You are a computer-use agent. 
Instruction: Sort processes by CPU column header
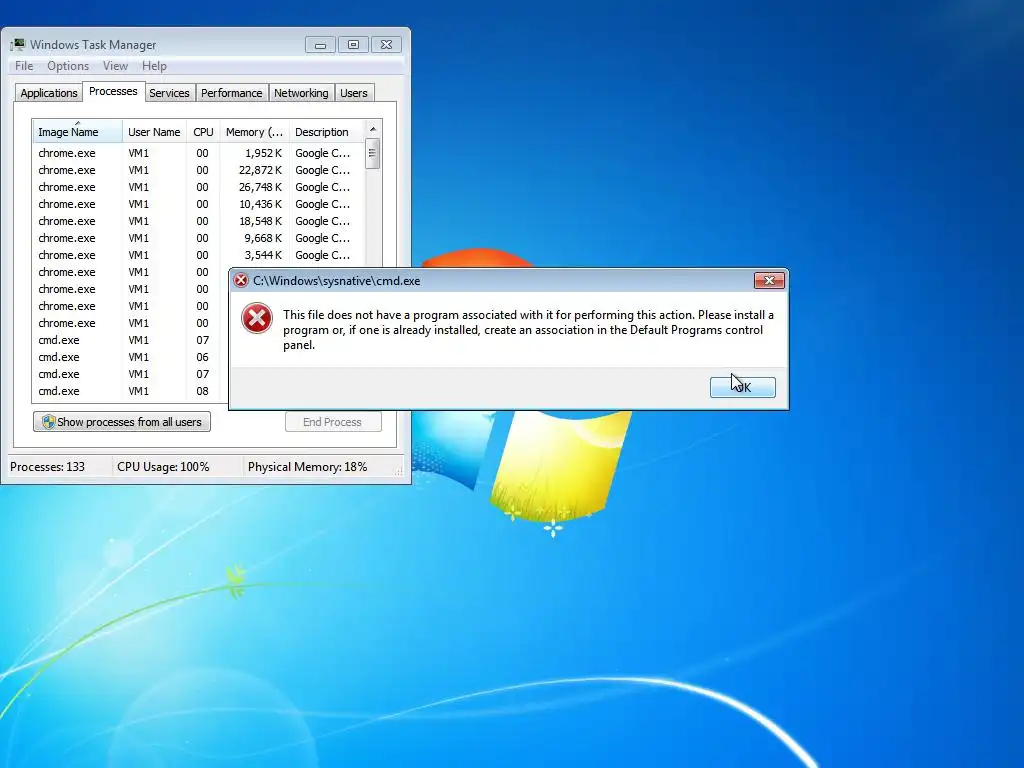pos(203,132)
